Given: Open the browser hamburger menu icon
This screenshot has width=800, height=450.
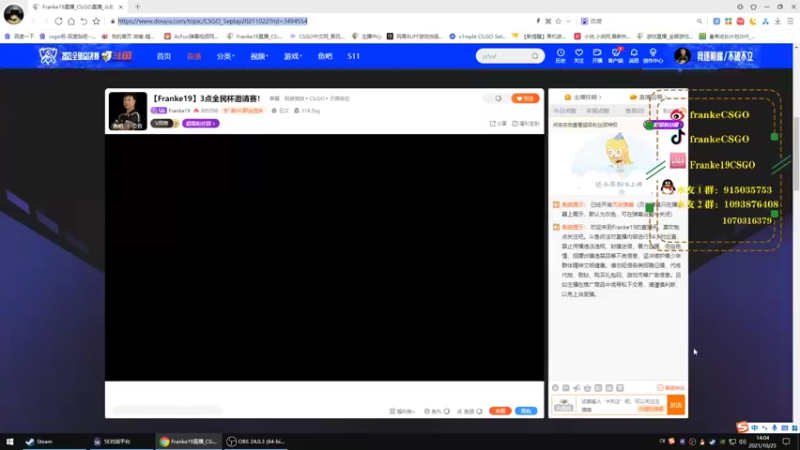Looking at the screenshot, I should [790, 21].
